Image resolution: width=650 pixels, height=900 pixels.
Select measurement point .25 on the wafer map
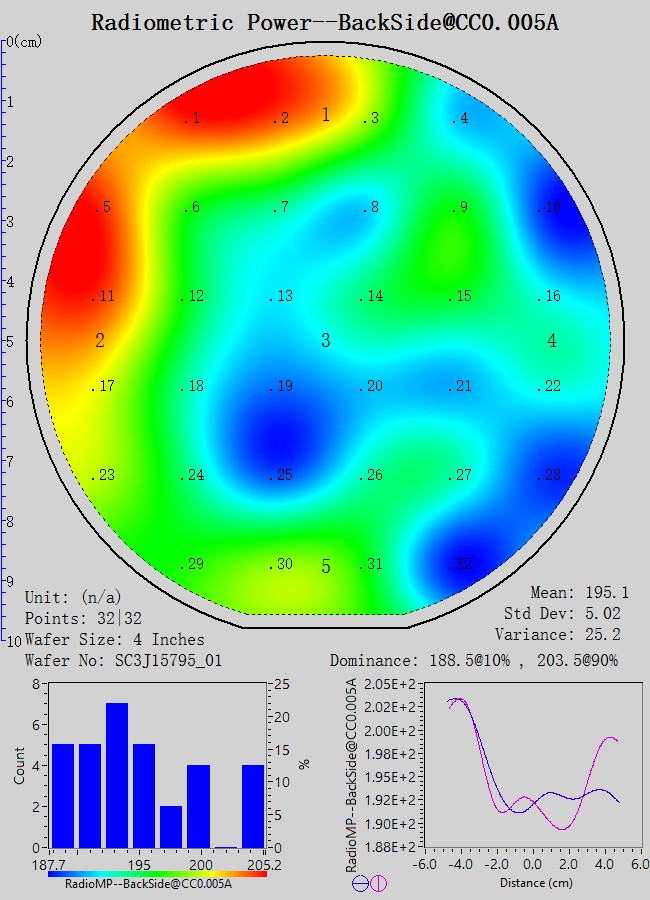pos(282,475)
